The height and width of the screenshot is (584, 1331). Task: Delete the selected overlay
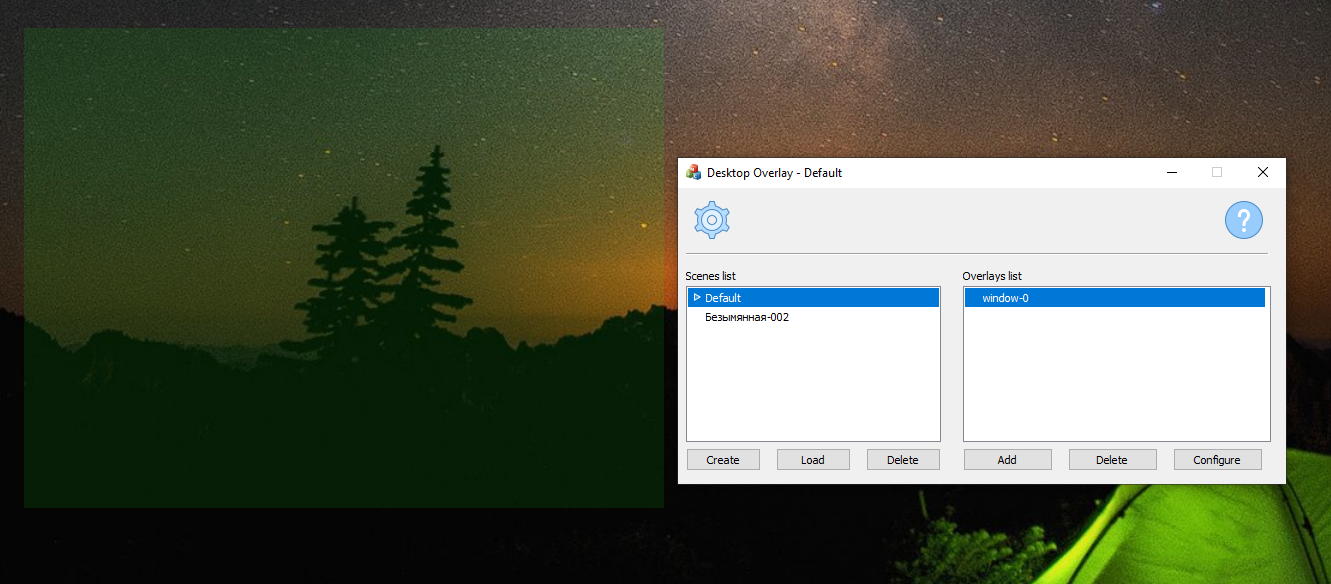click(1112, 460)
